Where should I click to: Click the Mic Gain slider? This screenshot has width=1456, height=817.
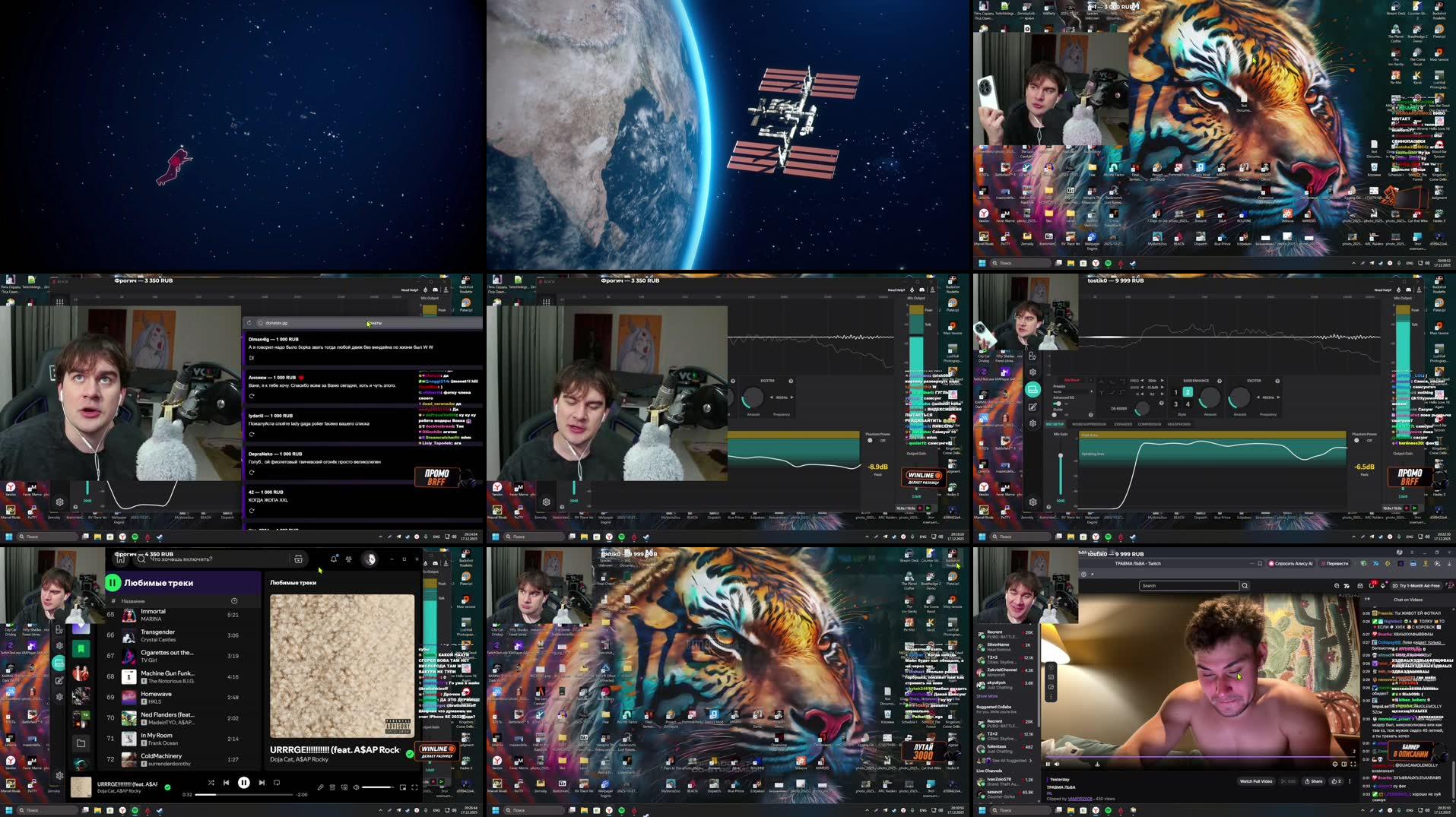[x=1061, y=454]
